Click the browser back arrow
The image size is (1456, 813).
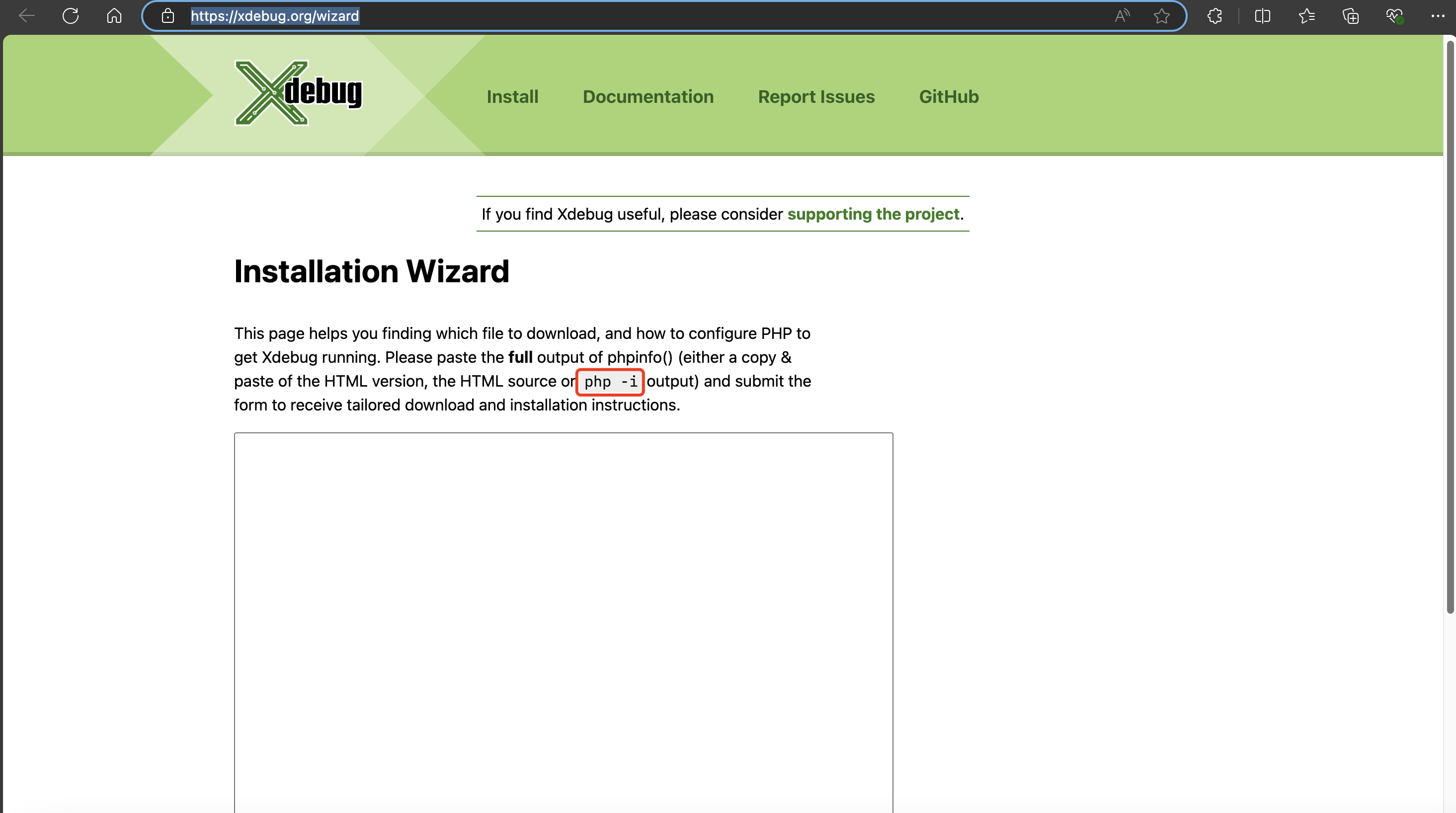pos(26,16)
